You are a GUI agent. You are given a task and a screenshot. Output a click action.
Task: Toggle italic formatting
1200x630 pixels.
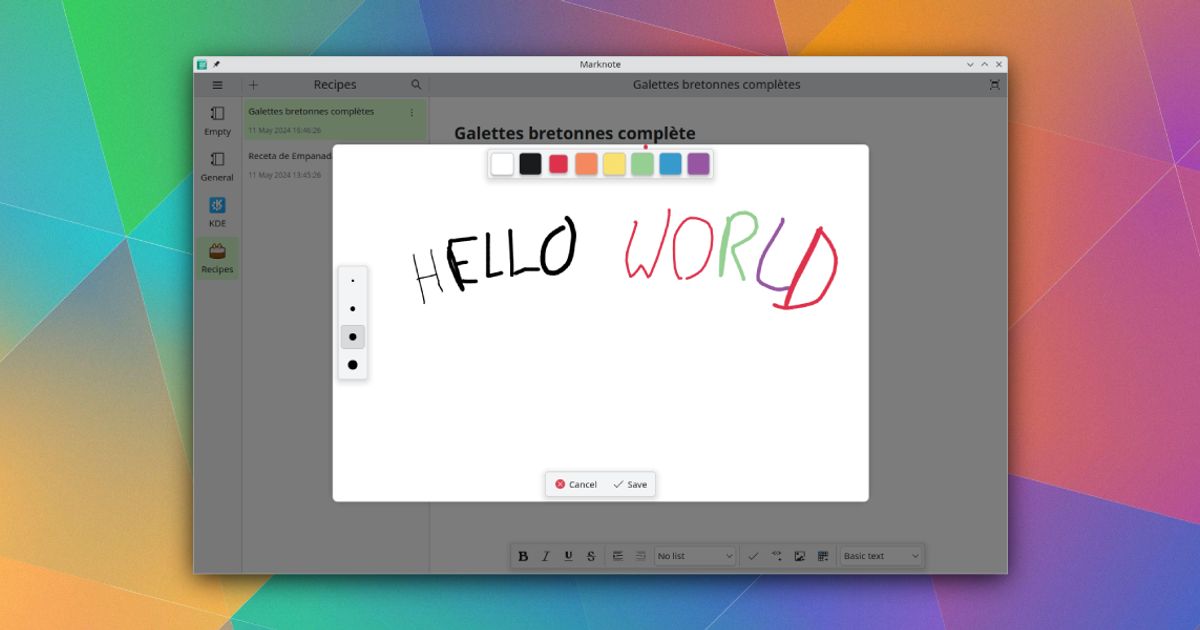tap(546, 556)
